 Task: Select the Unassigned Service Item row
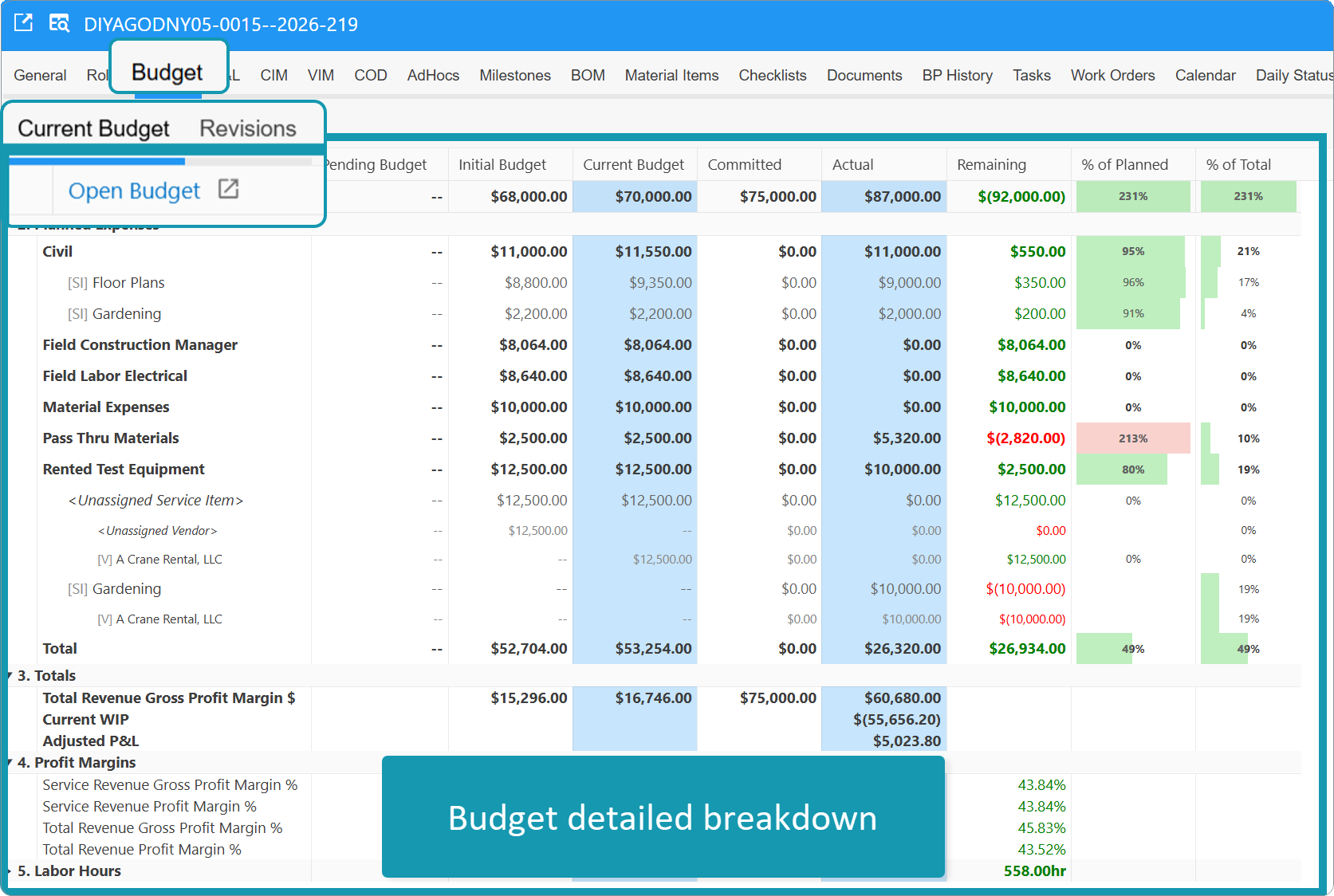click(x=654, y=501)
